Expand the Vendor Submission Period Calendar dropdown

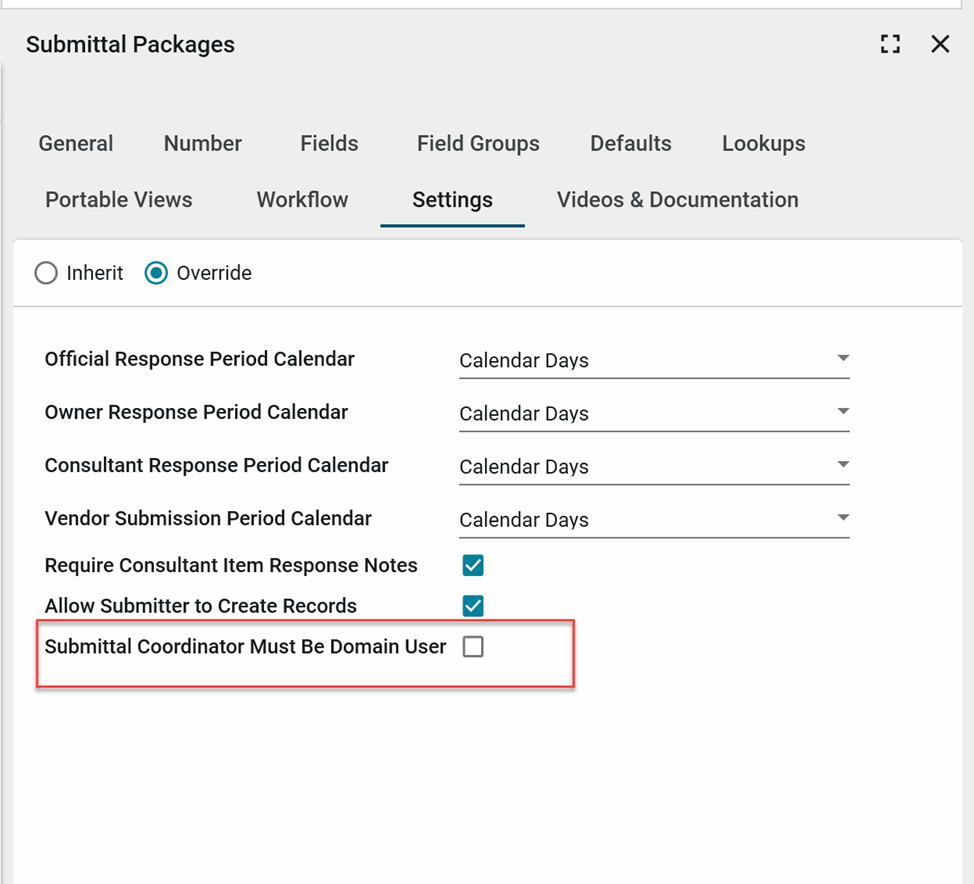654,519
